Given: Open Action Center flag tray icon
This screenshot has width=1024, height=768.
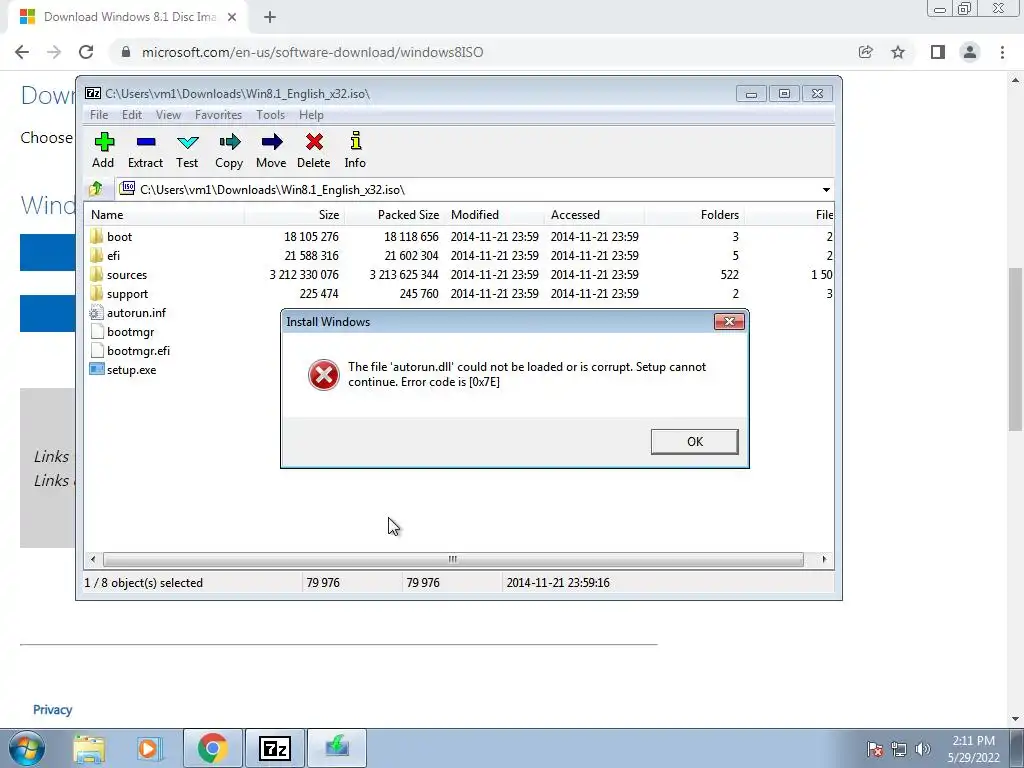Looking at the screenshot, I should (x=874, y=749).
